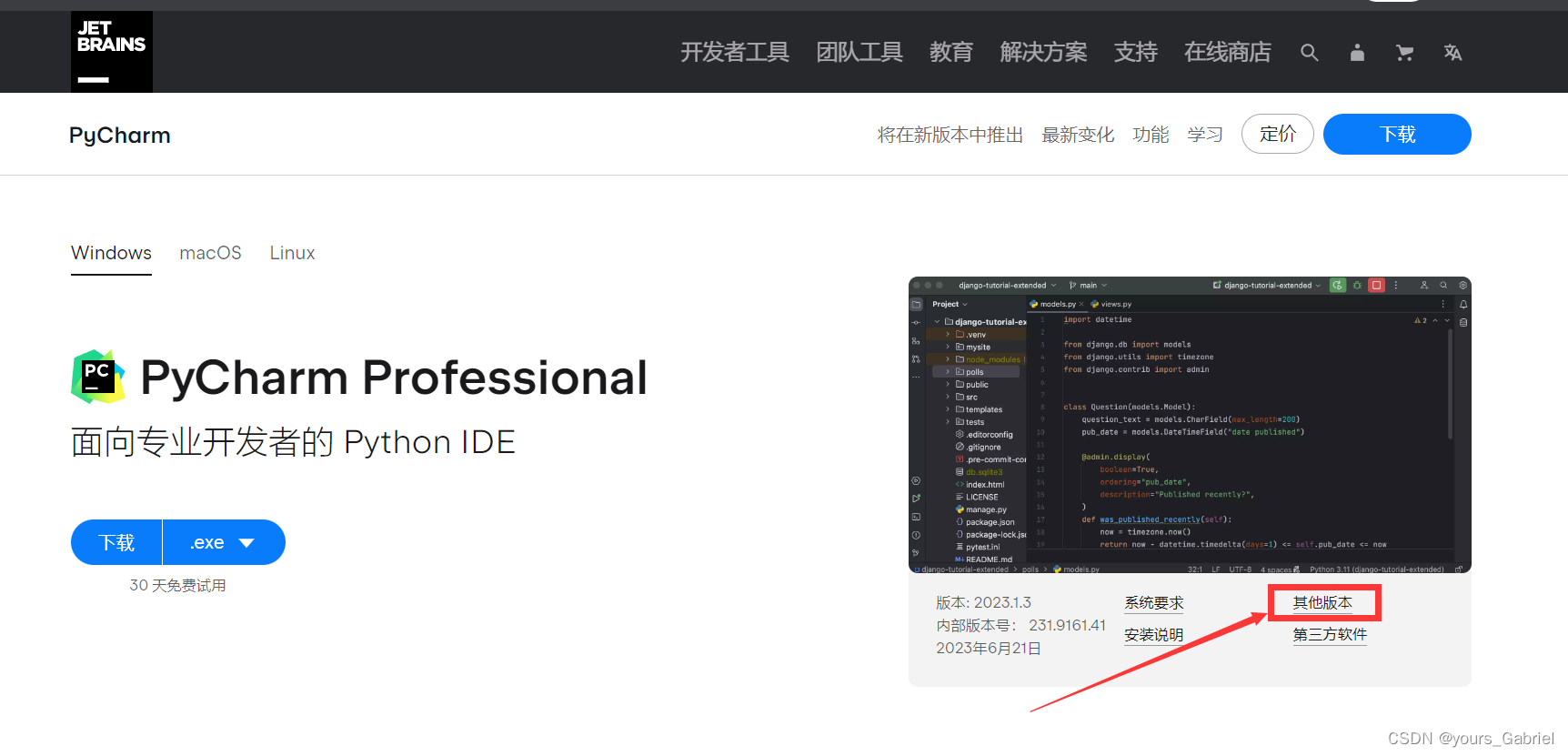
Task: Open the 最新变化 page
Action: pyautogui.click(x=1078, y=135)
